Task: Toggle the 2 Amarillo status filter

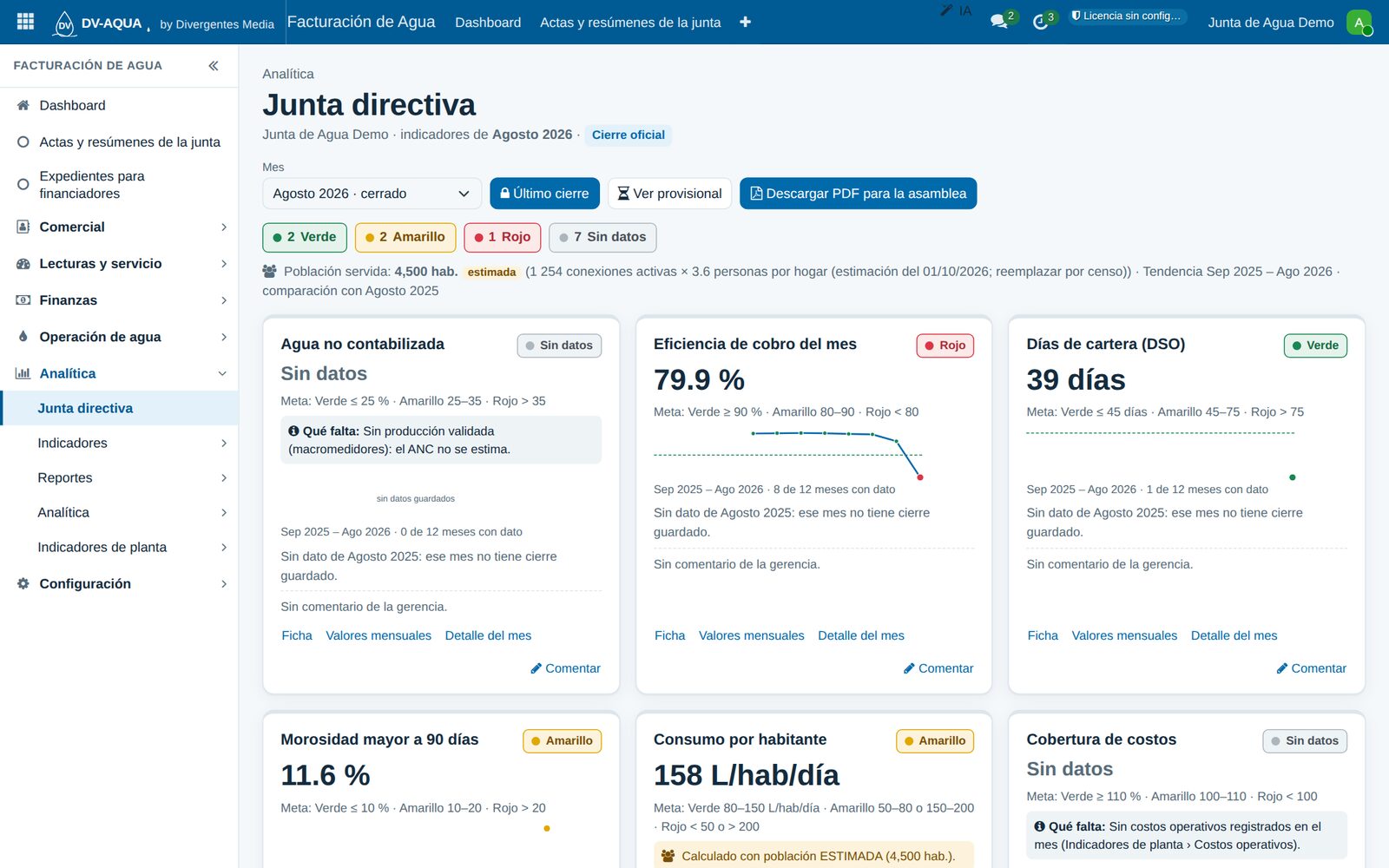Action: pos(405,237)
